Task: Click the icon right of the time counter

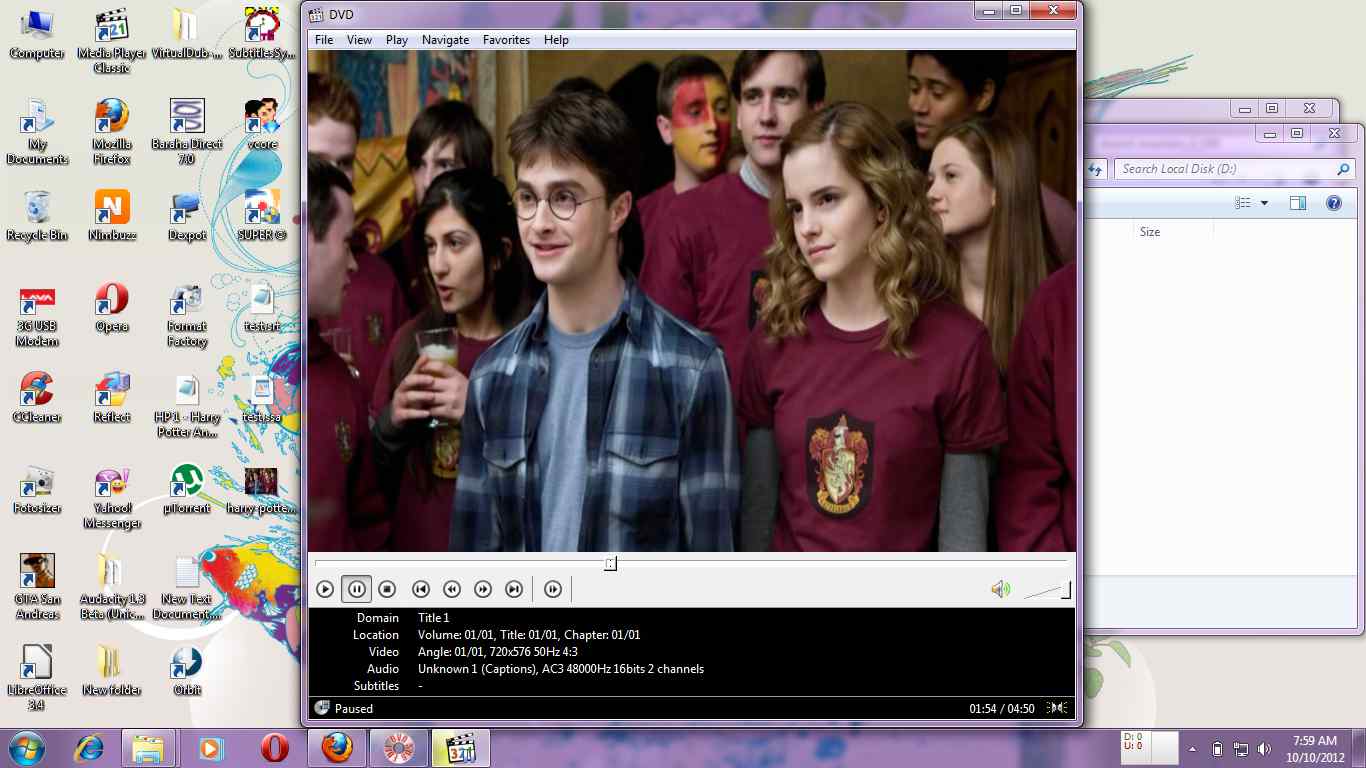Action: click(x=1057, y=708)
